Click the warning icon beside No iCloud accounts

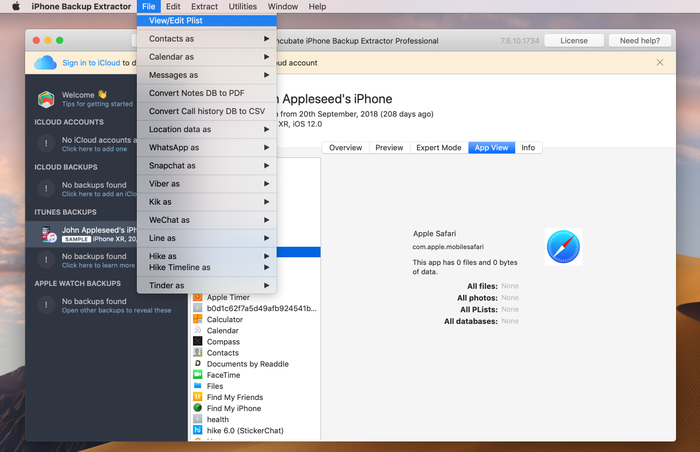[46, 144]
